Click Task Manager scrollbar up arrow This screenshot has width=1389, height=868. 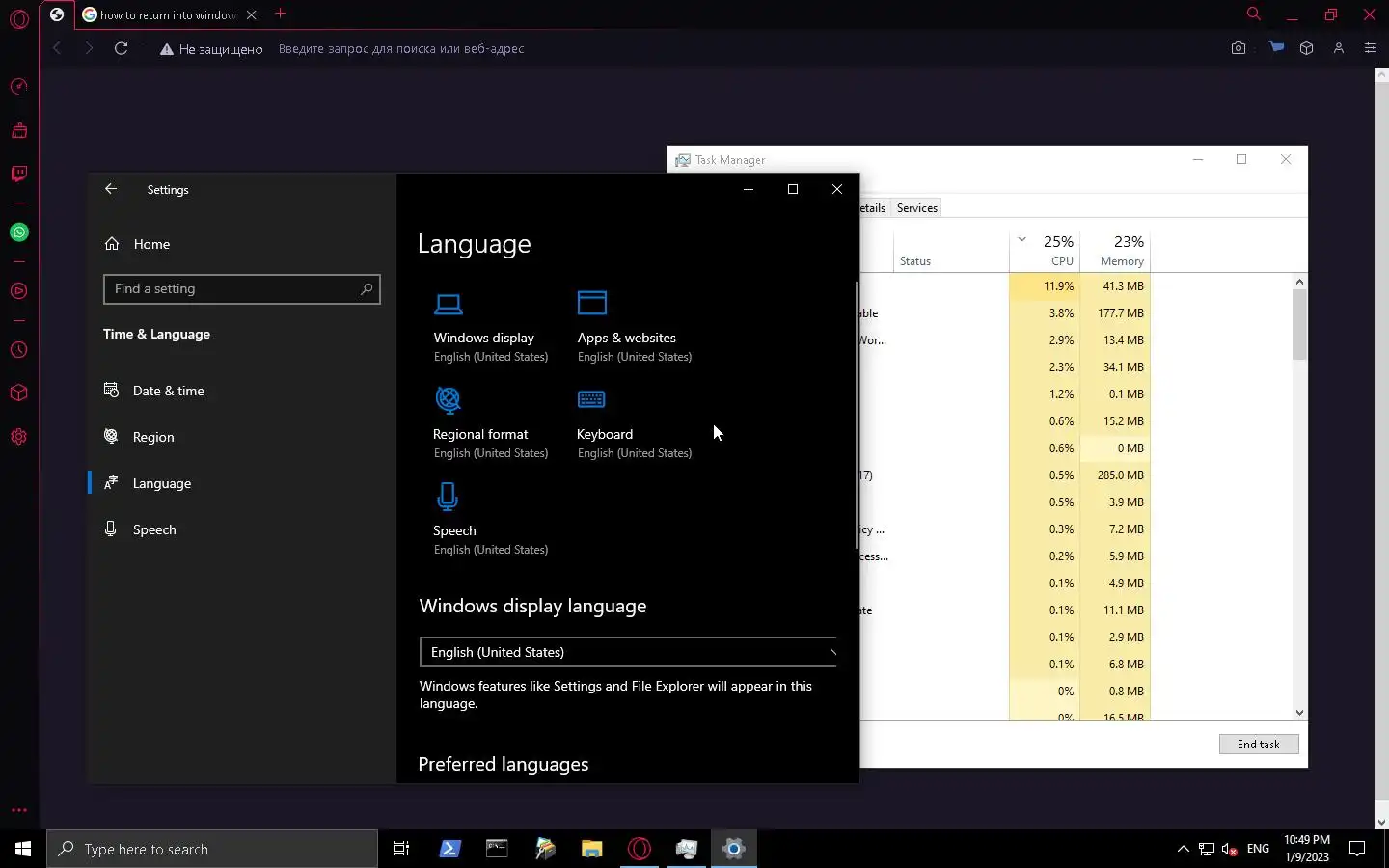click(1299, 282)
